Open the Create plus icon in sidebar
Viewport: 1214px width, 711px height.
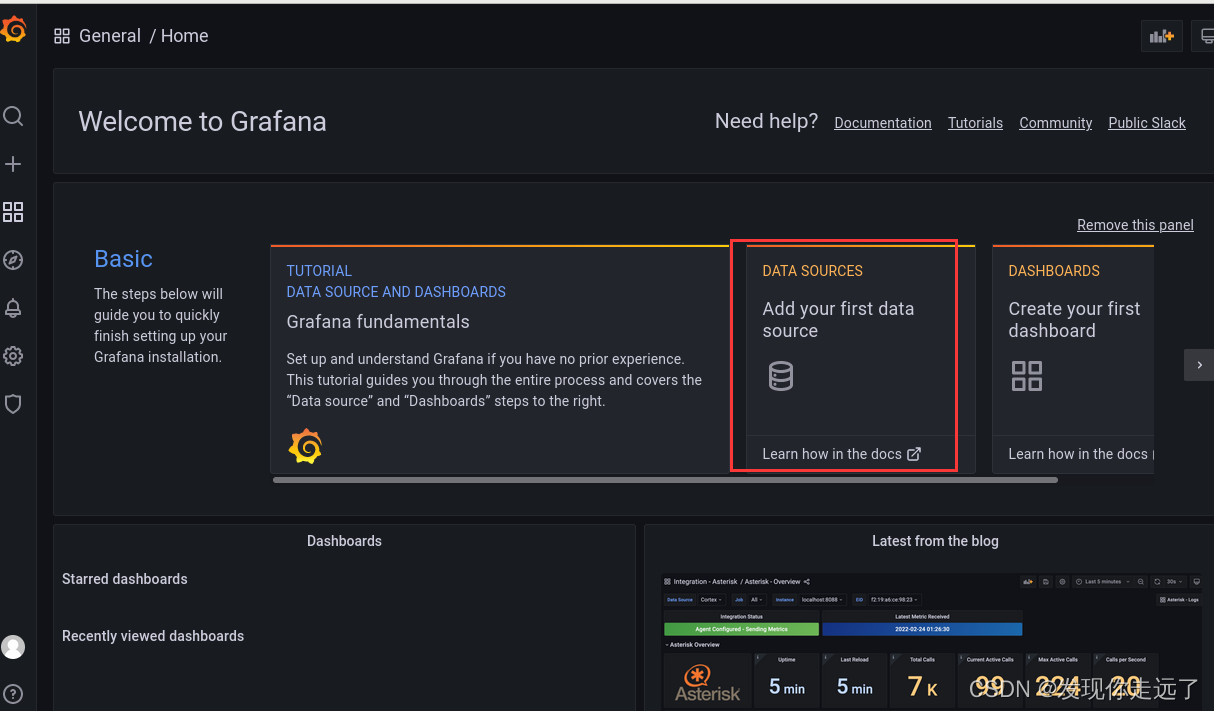point(13,164)
